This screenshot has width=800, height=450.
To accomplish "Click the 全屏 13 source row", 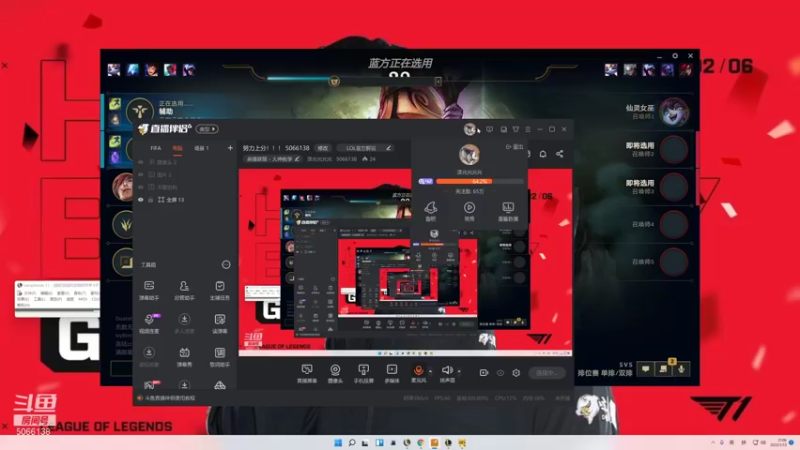I will (185, 199).
